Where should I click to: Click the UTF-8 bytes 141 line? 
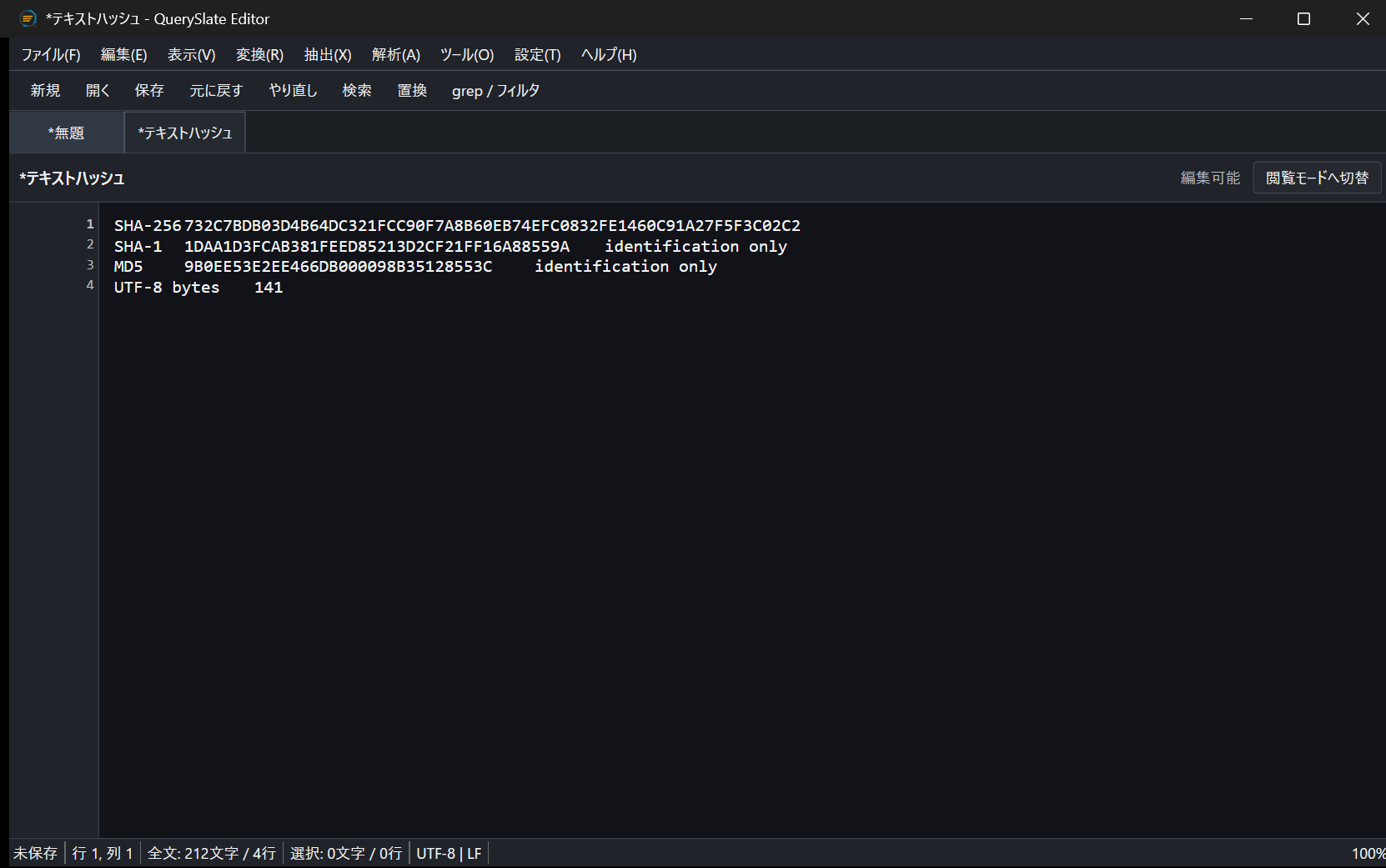(198, 288)
